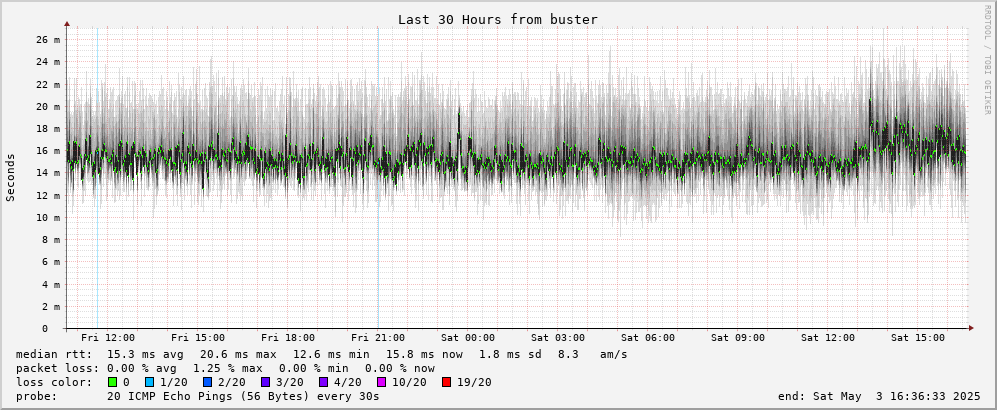This screenshot has width=997, height=410.
Task: Click the magenta 10/20 loss swatch
Action: [x=383, y=382]
